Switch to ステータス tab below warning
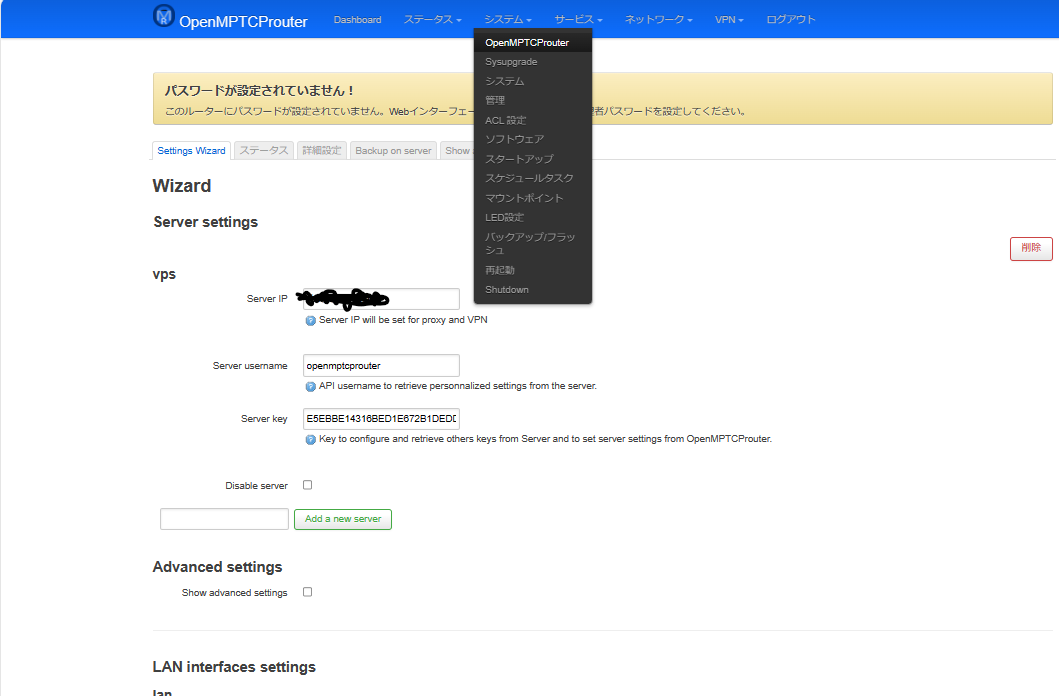 tap(264, 151)
